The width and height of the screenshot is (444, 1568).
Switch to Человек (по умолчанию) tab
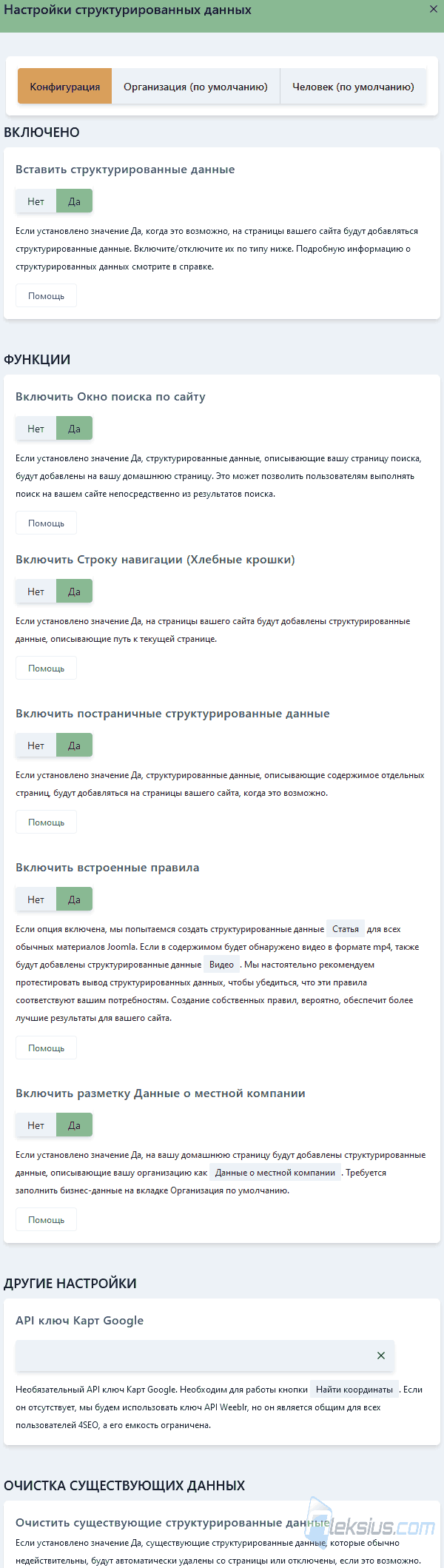353,87
